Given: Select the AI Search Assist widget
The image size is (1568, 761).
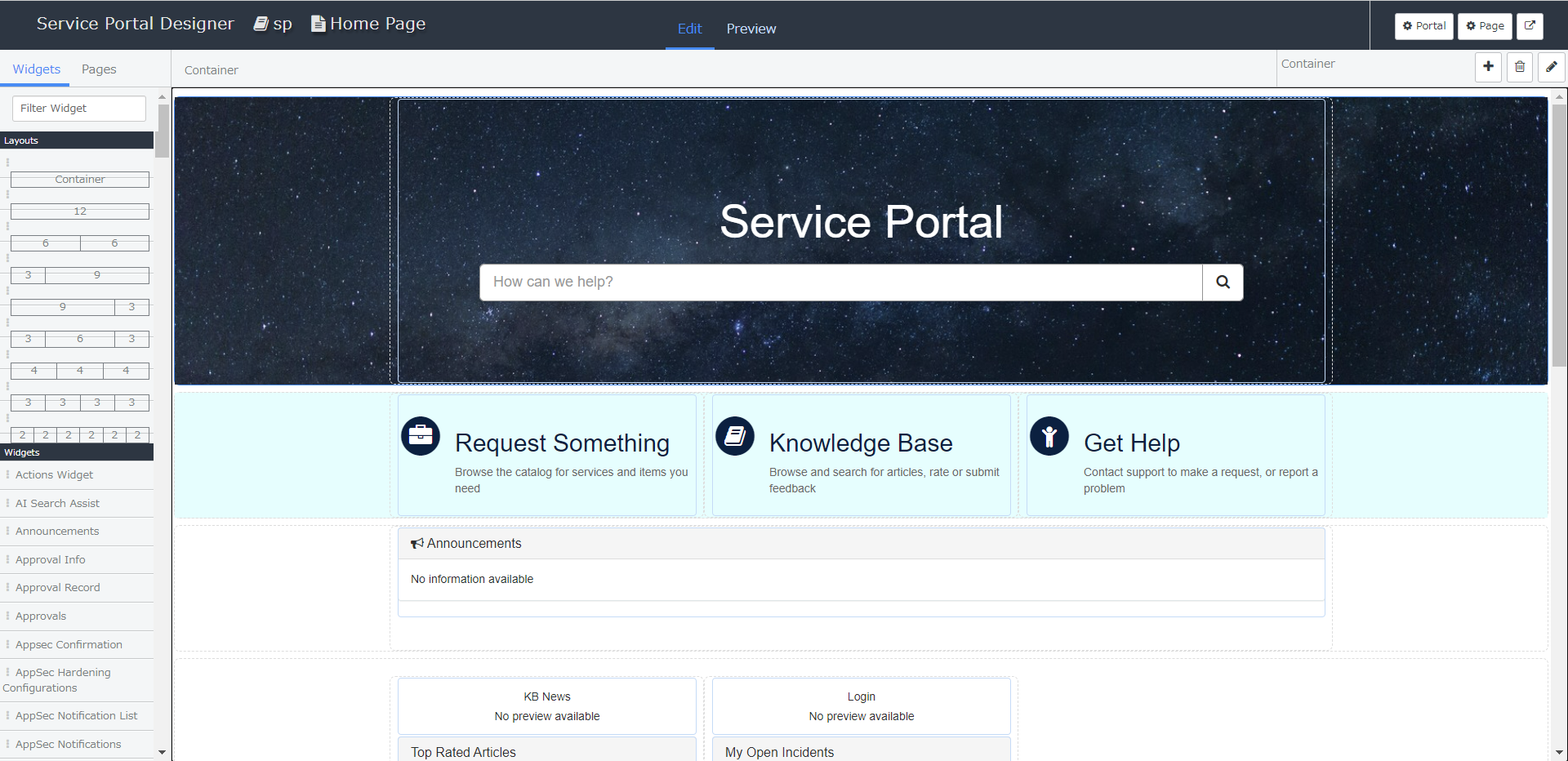Looking at the screenshot, I should (x=57, y=503).
